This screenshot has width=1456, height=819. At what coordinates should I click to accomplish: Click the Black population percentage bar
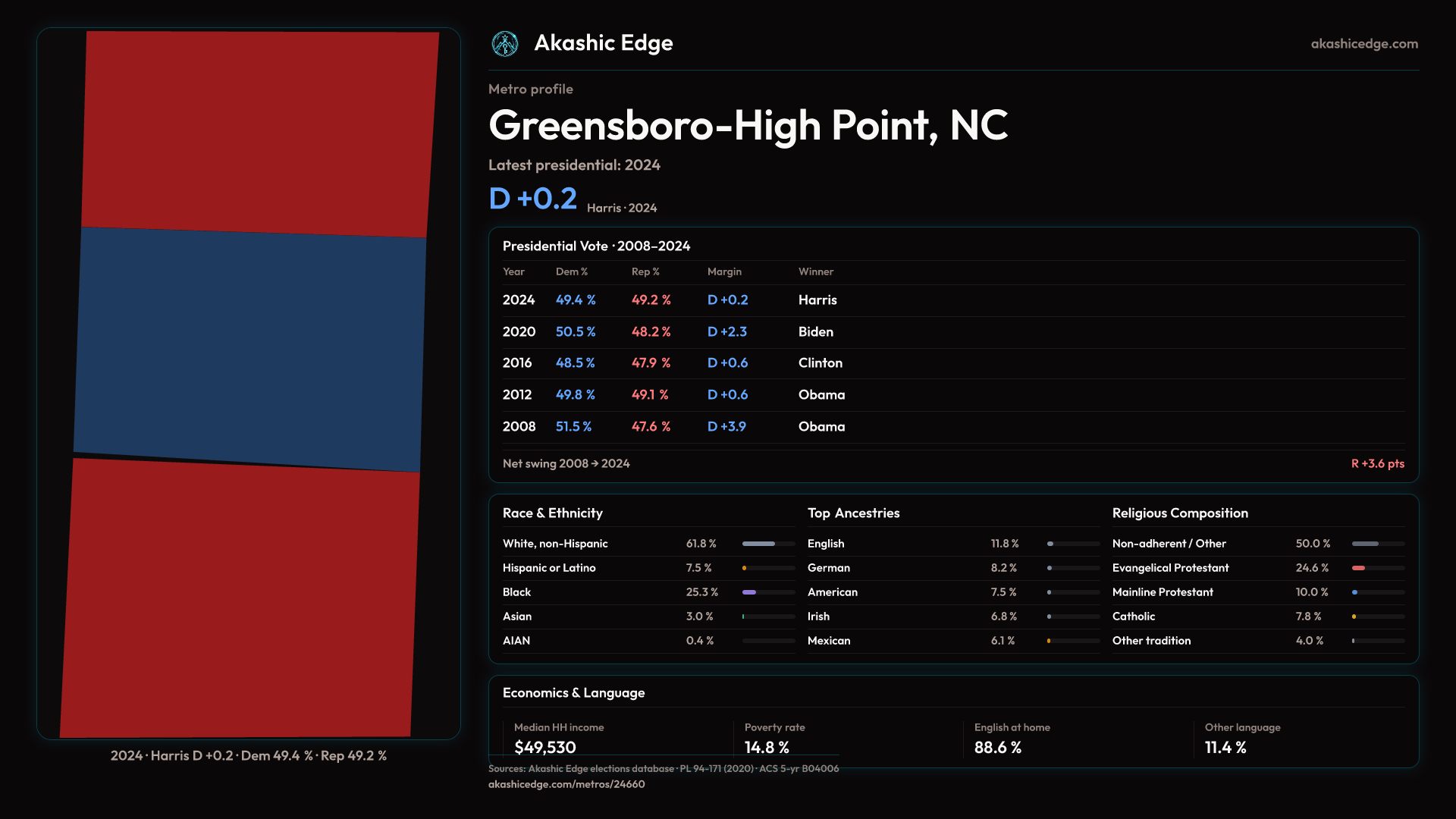click(749, 592)
